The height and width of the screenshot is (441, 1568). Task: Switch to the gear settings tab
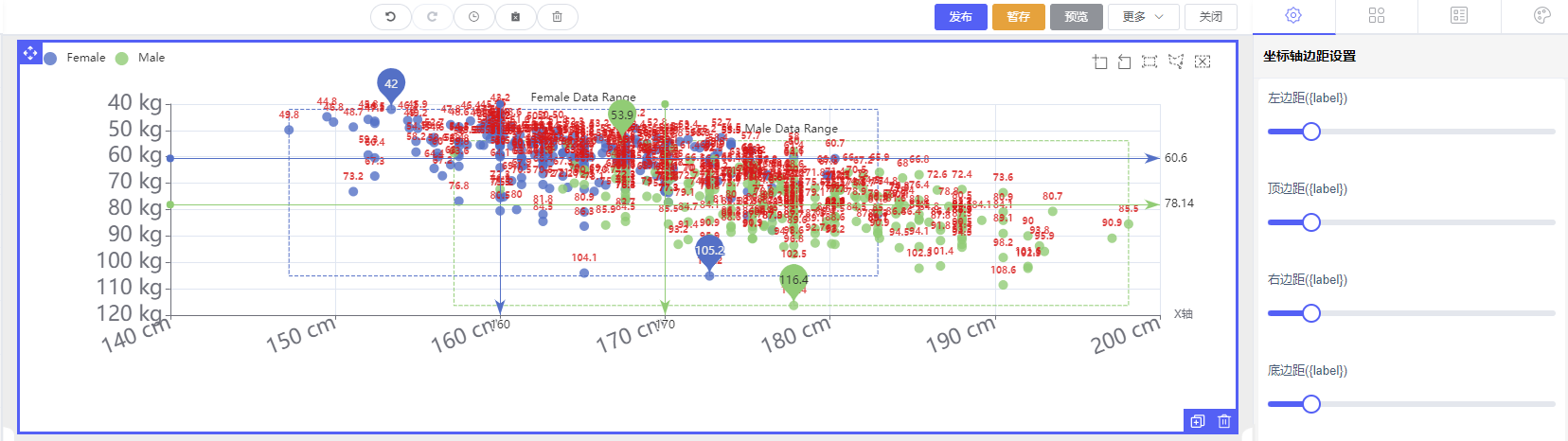point(1293,16)
